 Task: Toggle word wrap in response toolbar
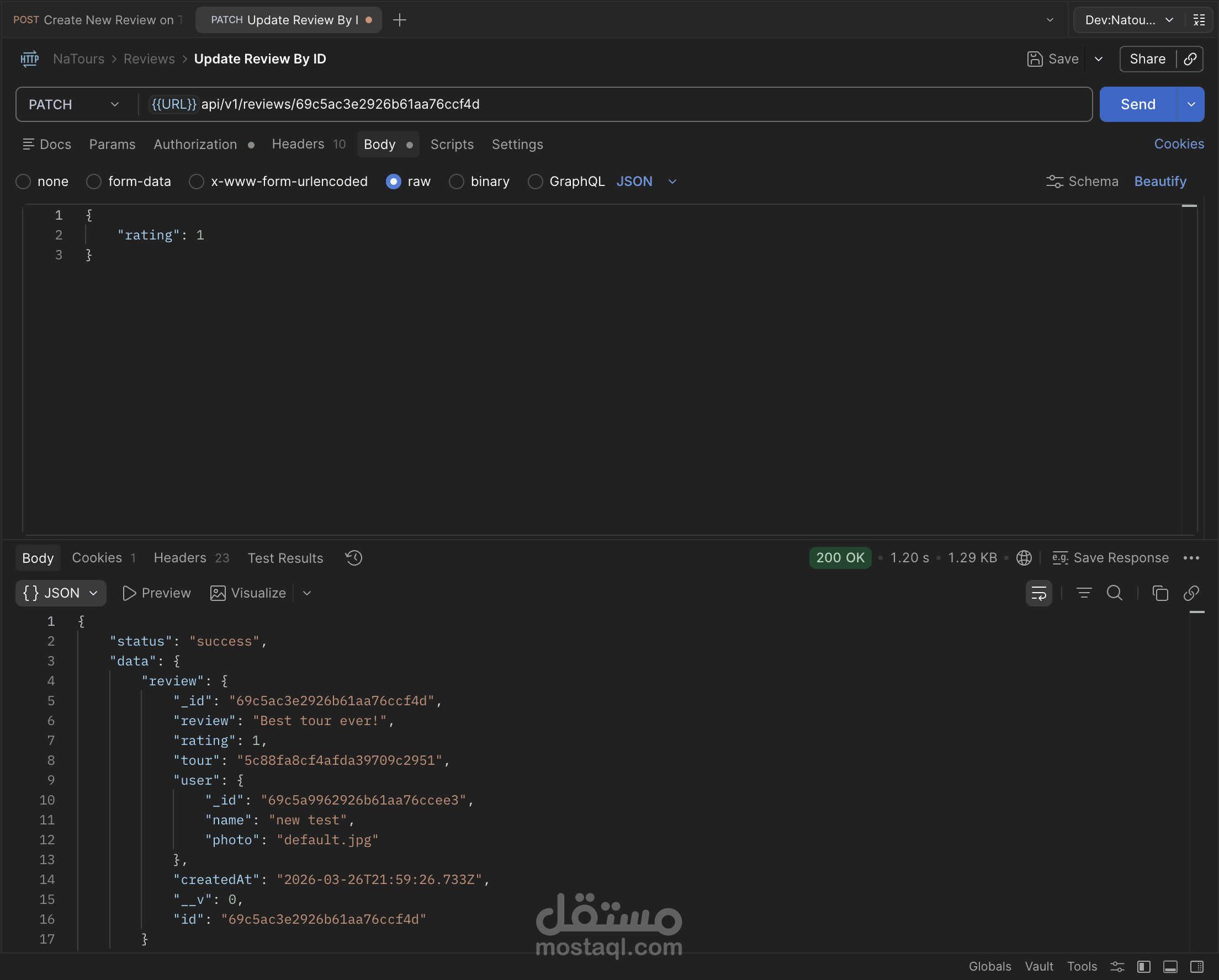[1038, 593]
